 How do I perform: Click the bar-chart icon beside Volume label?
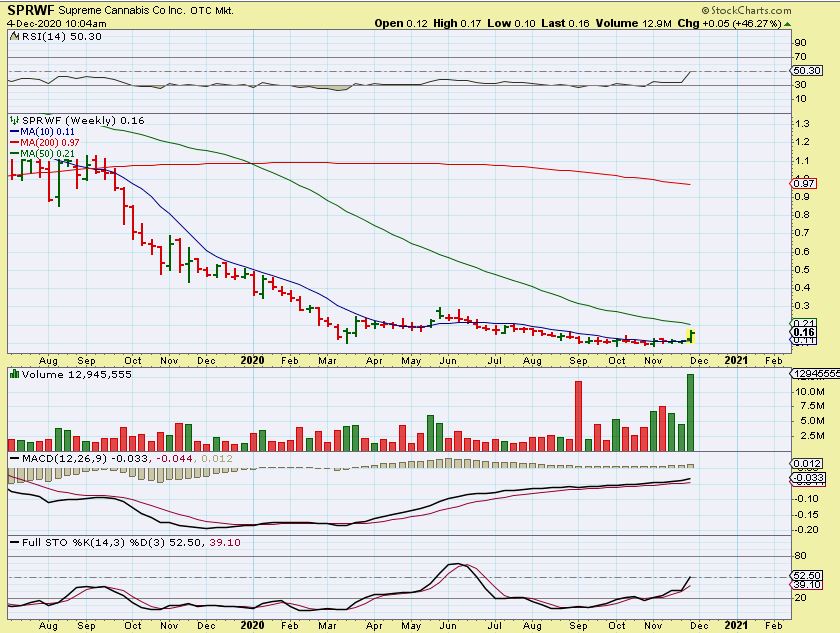point(15,374)
